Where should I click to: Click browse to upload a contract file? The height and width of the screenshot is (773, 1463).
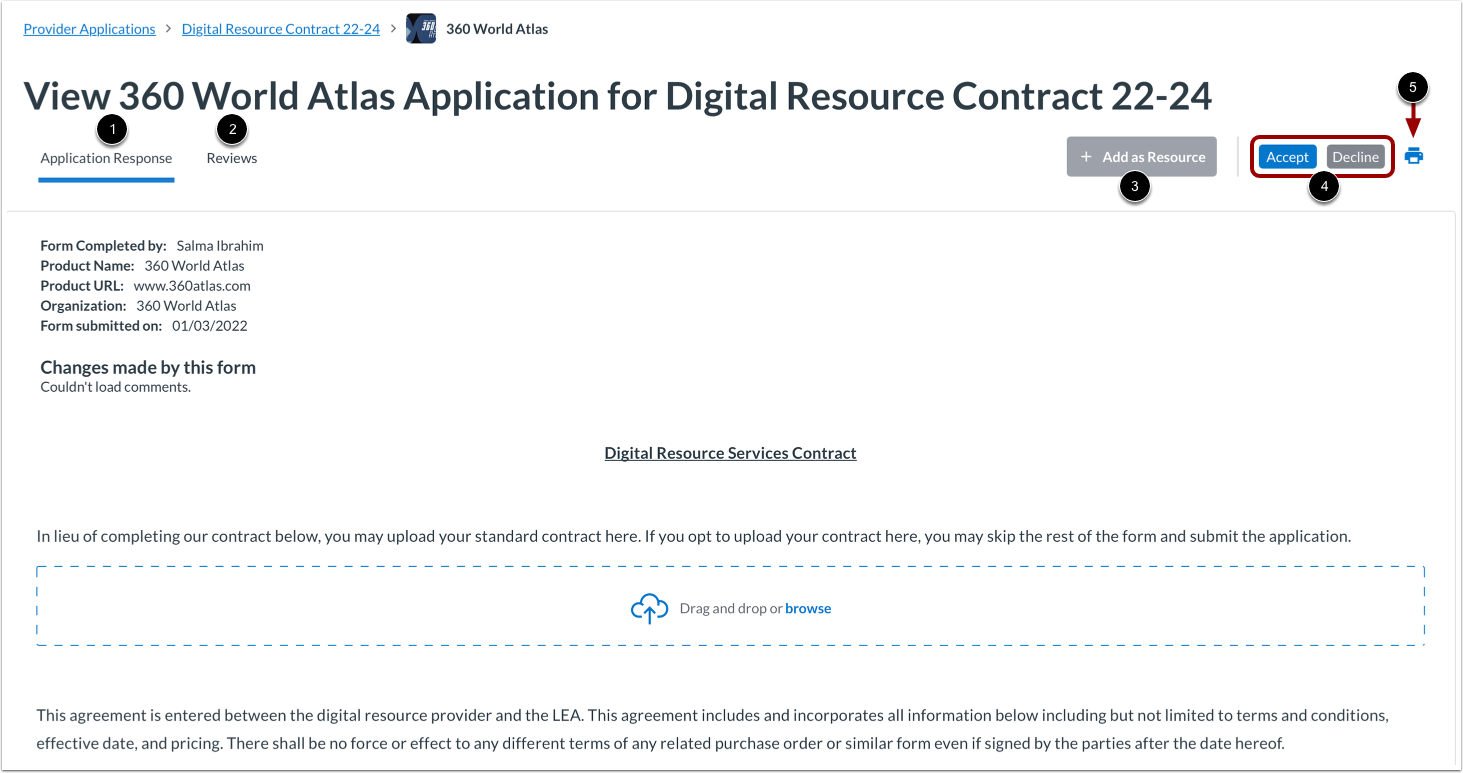pos(807,607)
